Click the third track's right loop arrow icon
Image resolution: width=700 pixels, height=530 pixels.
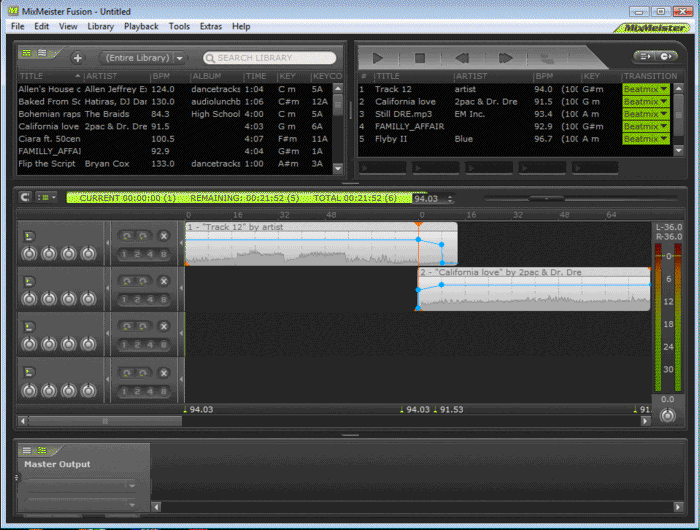click(x=143, y=326)
